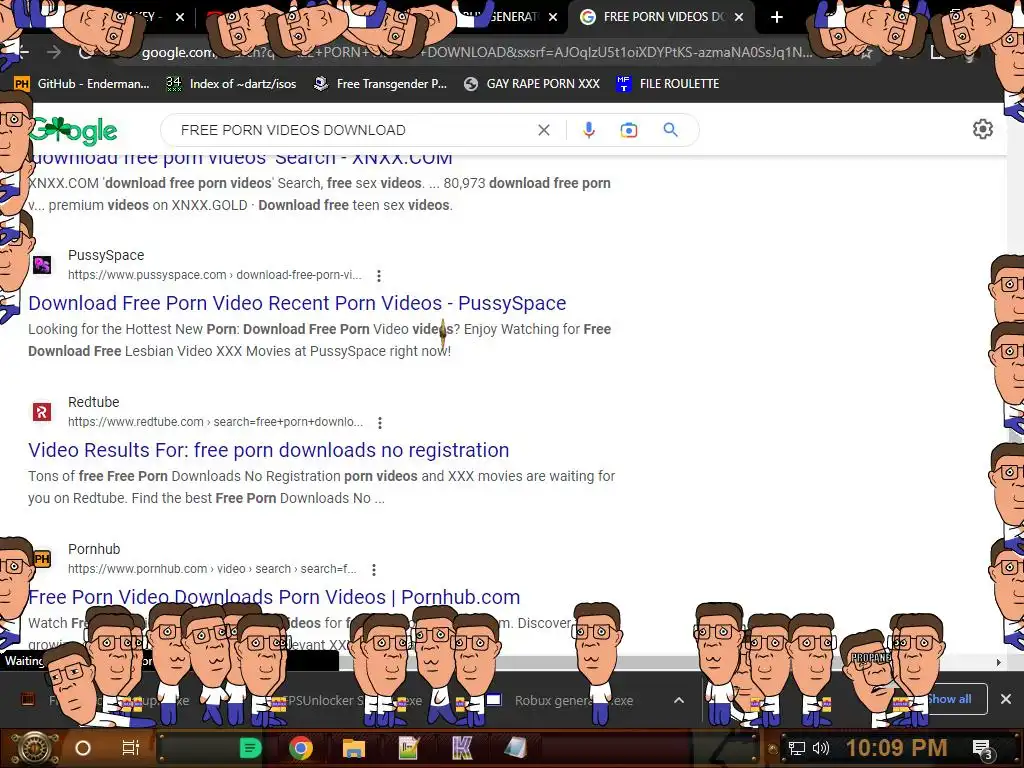Click the browser forward arrow
1024x768 pixels.
click(x=54, y=52)
